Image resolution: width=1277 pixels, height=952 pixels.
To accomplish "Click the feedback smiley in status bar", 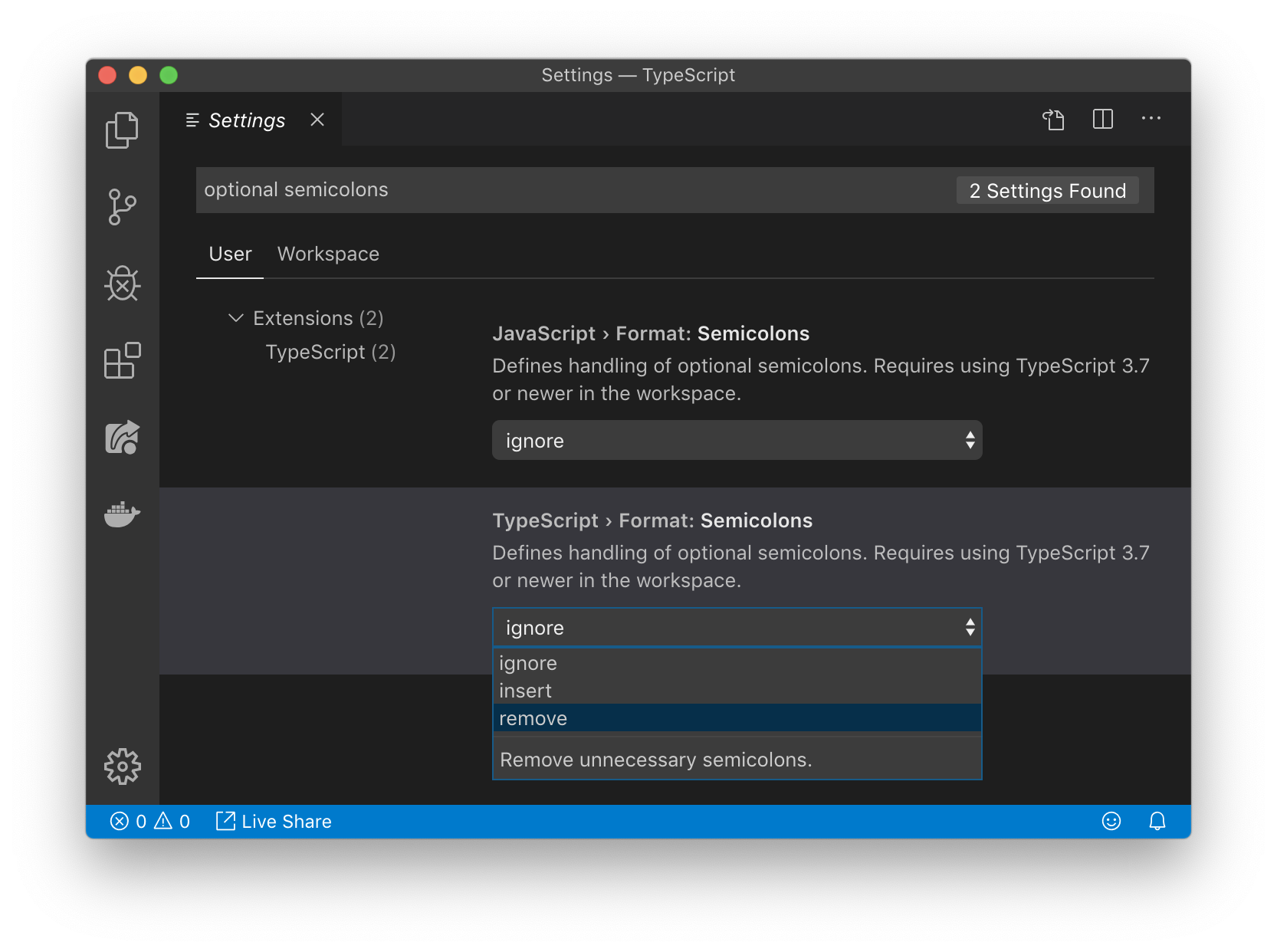I will coord(1111,821).
